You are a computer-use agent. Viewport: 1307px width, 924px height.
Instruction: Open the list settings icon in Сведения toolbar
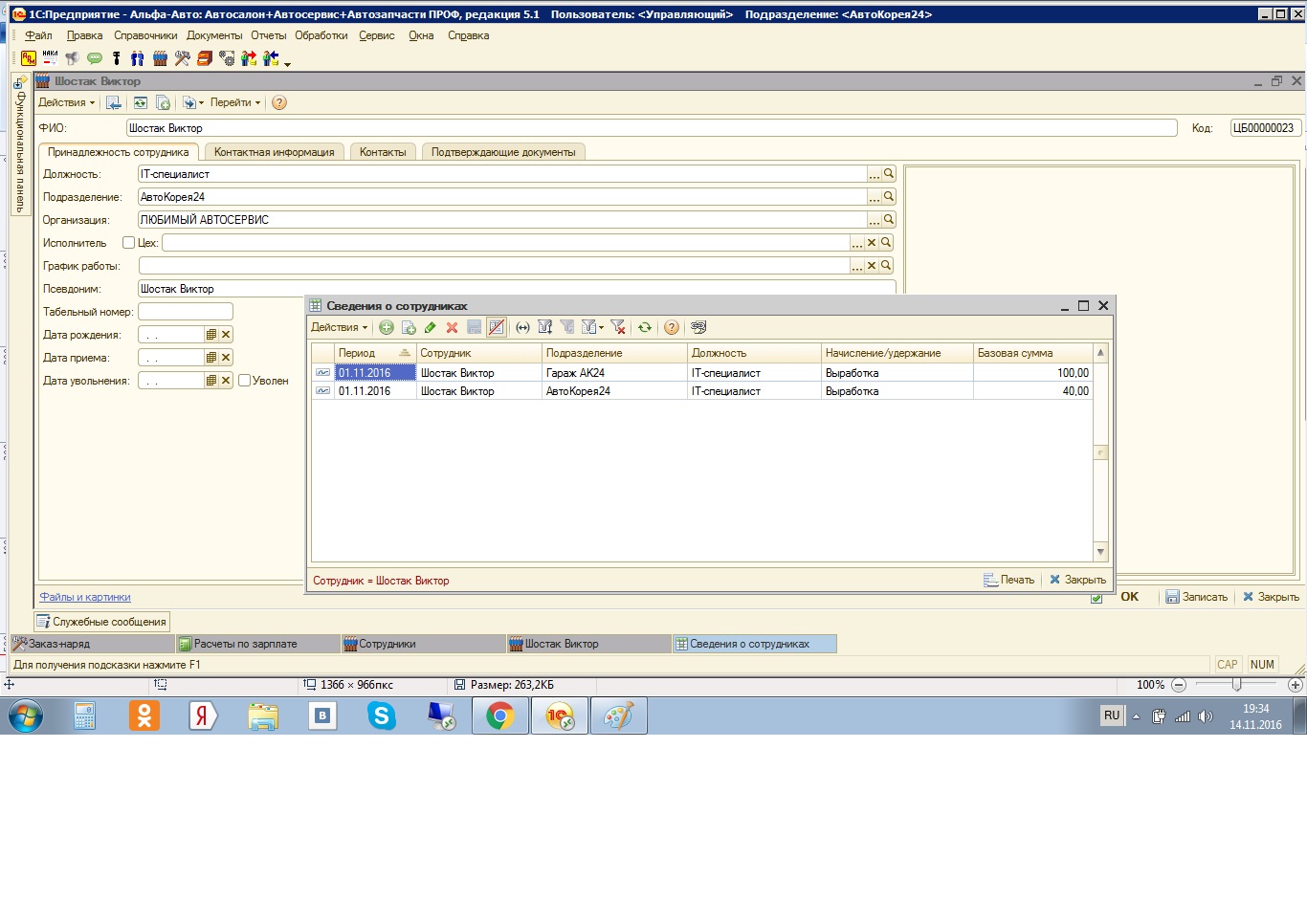coord(698,327)
